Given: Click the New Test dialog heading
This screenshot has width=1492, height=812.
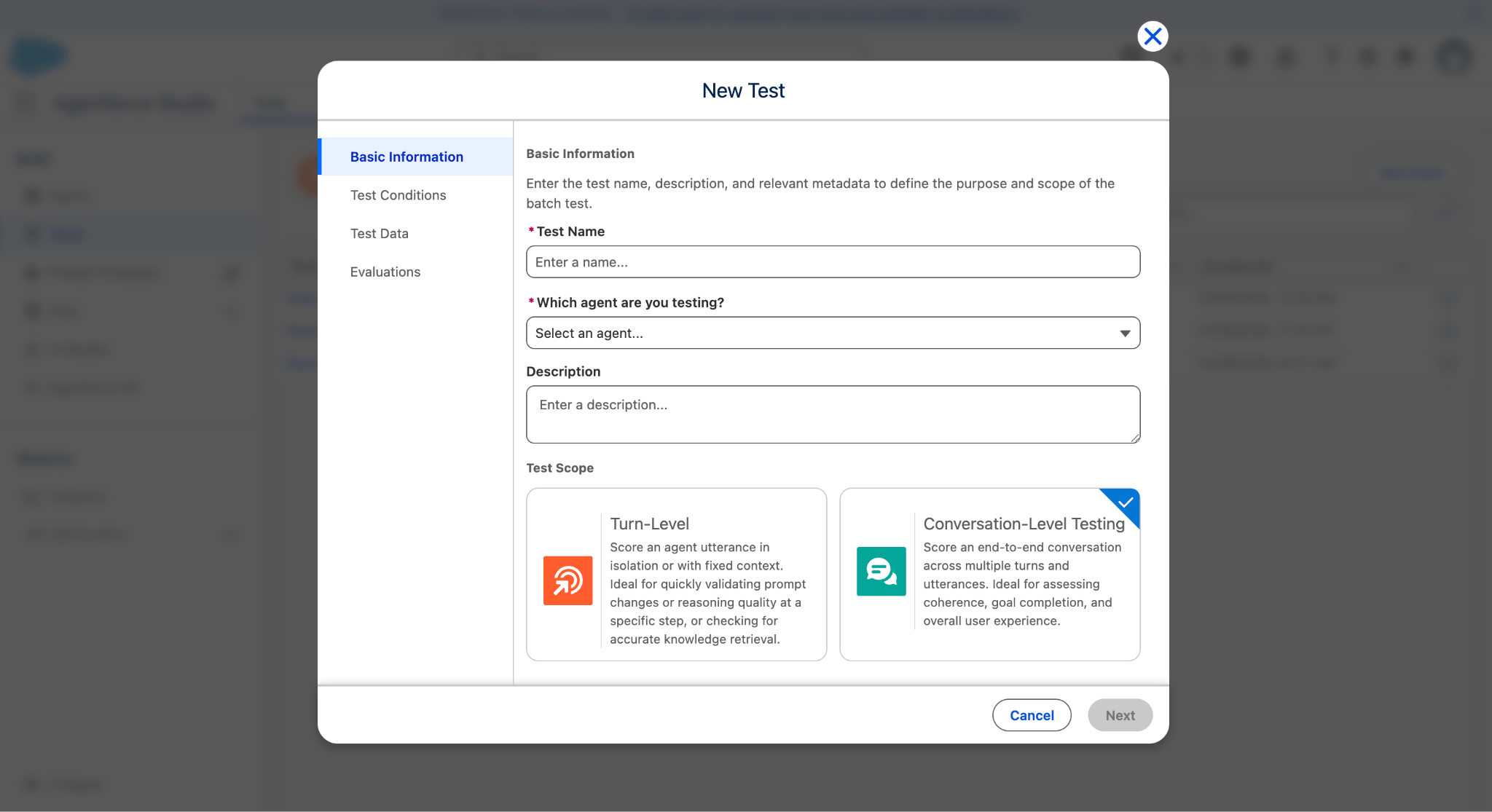Looking at the screenshot, I should pyautogui.click(x=743, y=90).
